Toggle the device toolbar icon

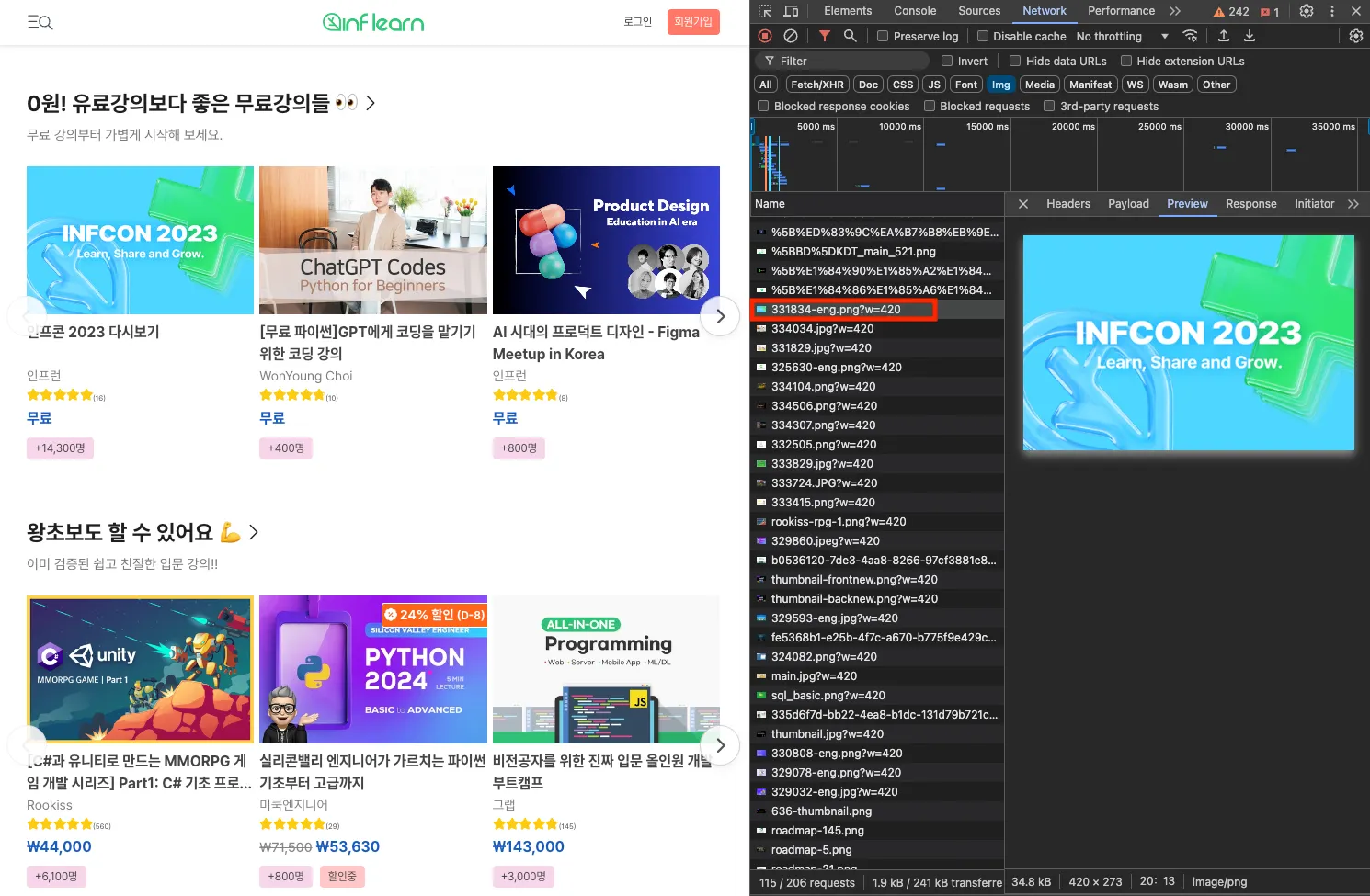click(x=791, y=11)
